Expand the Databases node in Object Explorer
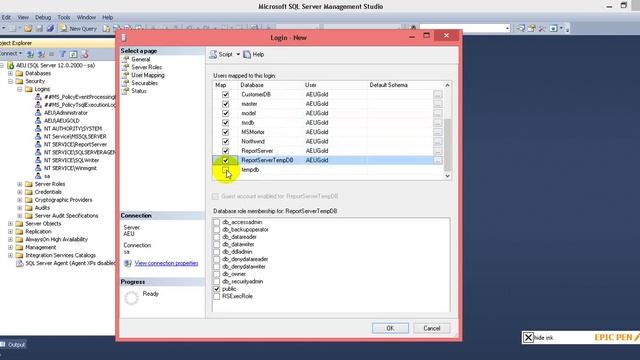The image size is (640, 360). point(10,73)
